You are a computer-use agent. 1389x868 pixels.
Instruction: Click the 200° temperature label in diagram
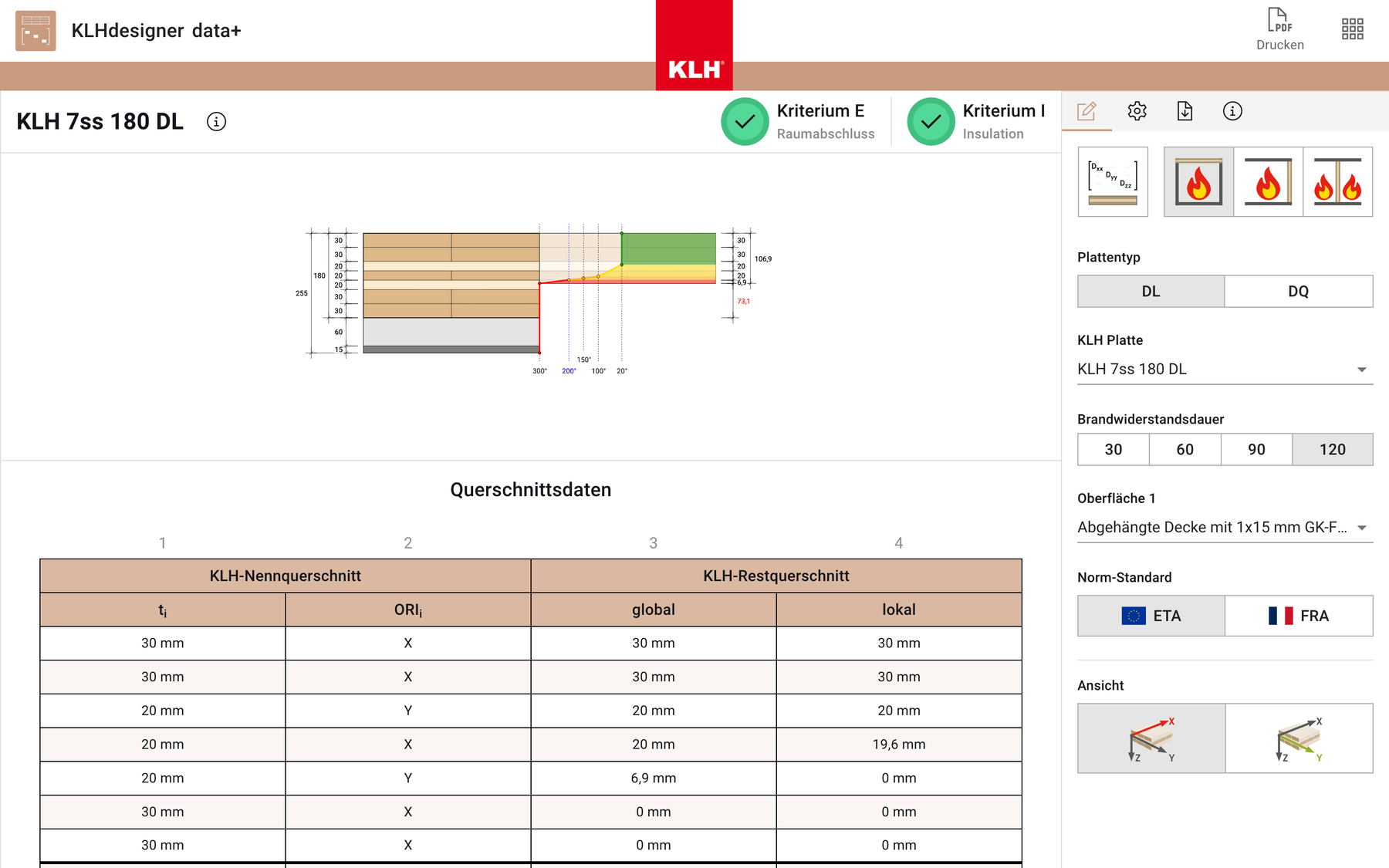coord(569,371)
